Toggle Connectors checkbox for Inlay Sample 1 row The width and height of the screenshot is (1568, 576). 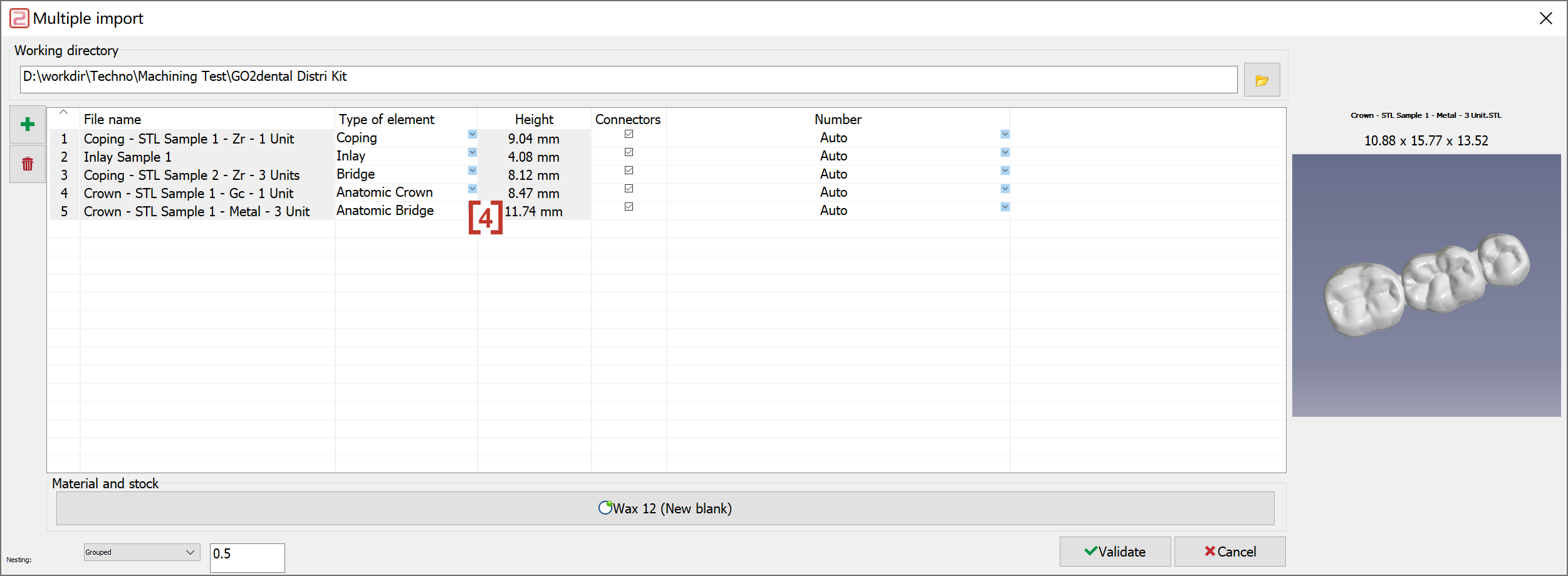[629, 152]
